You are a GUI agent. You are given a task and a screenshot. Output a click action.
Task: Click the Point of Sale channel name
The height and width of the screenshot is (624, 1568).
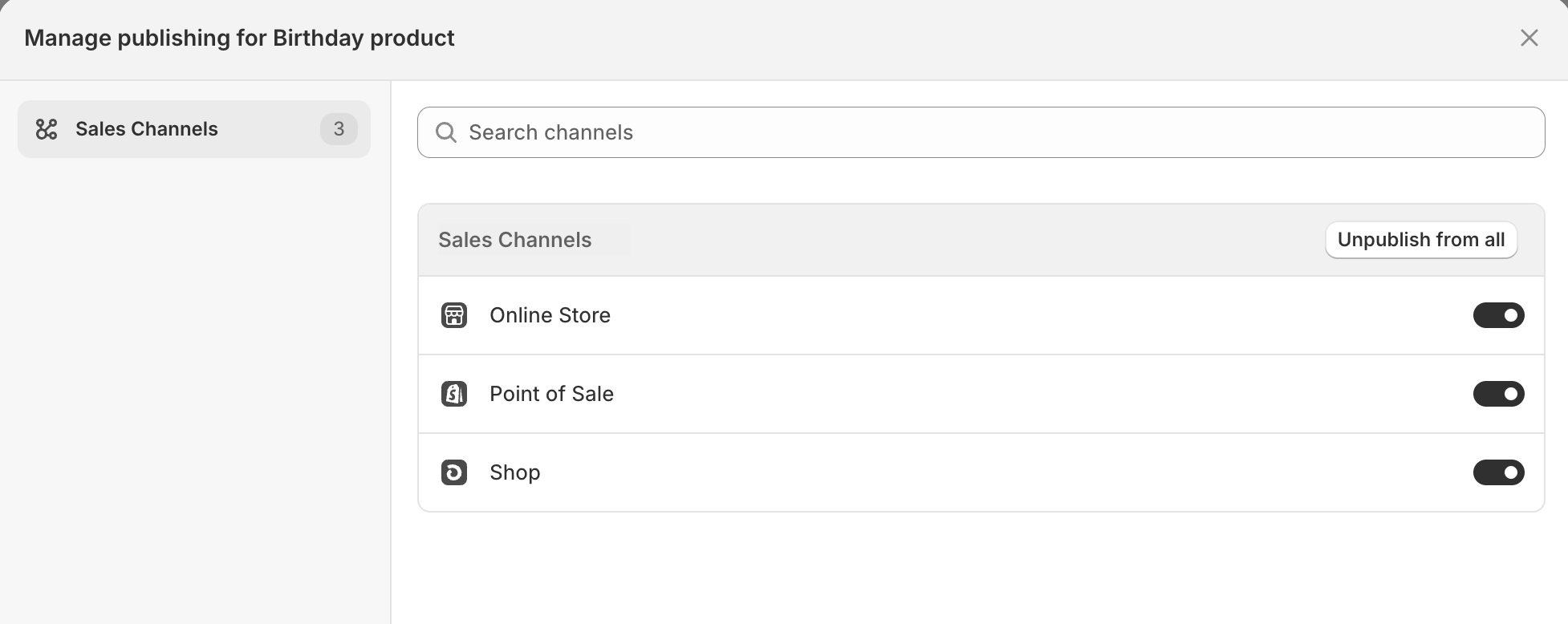pos(551,394)
